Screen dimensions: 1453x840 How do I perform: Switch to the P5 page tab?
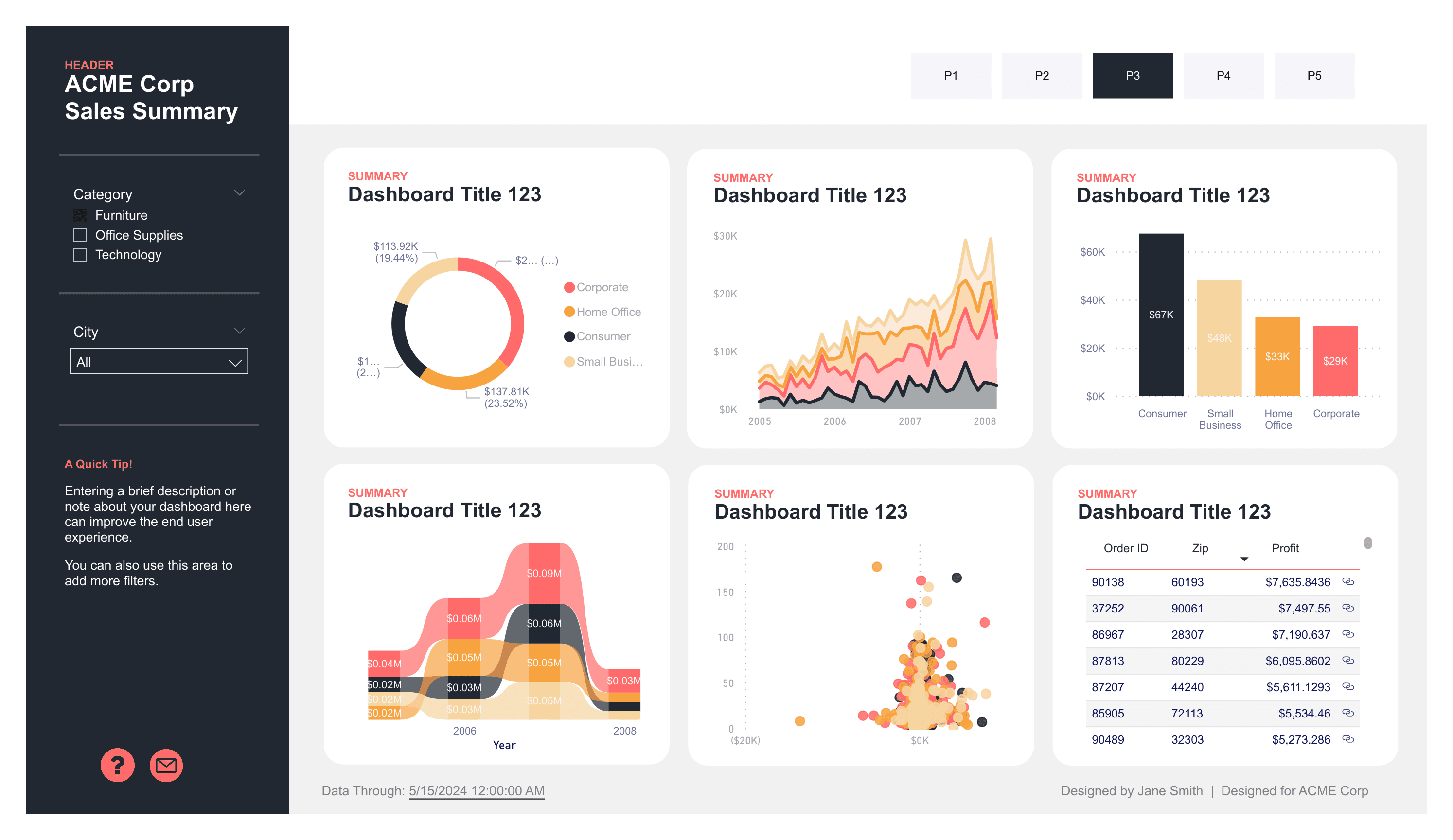tap(1314, 75)
